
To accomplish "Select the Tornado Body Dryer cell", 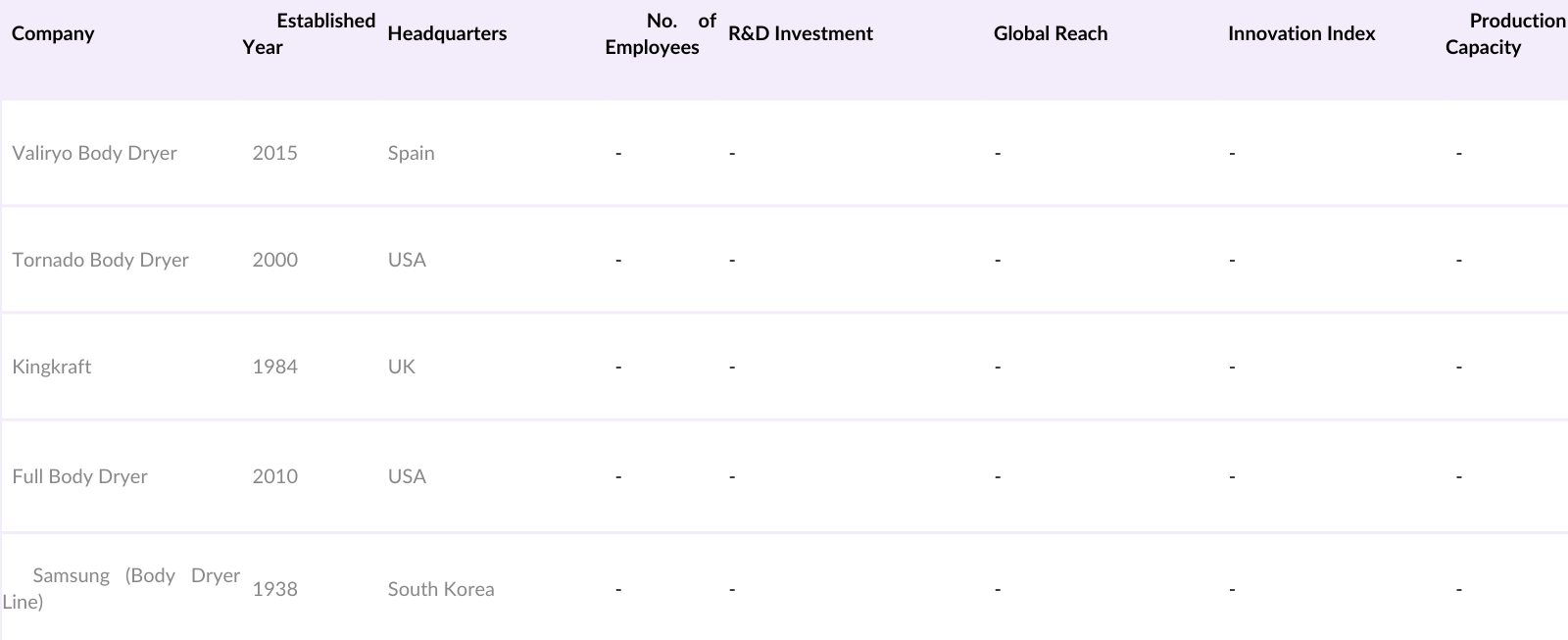I will click(x=100, y=260).
